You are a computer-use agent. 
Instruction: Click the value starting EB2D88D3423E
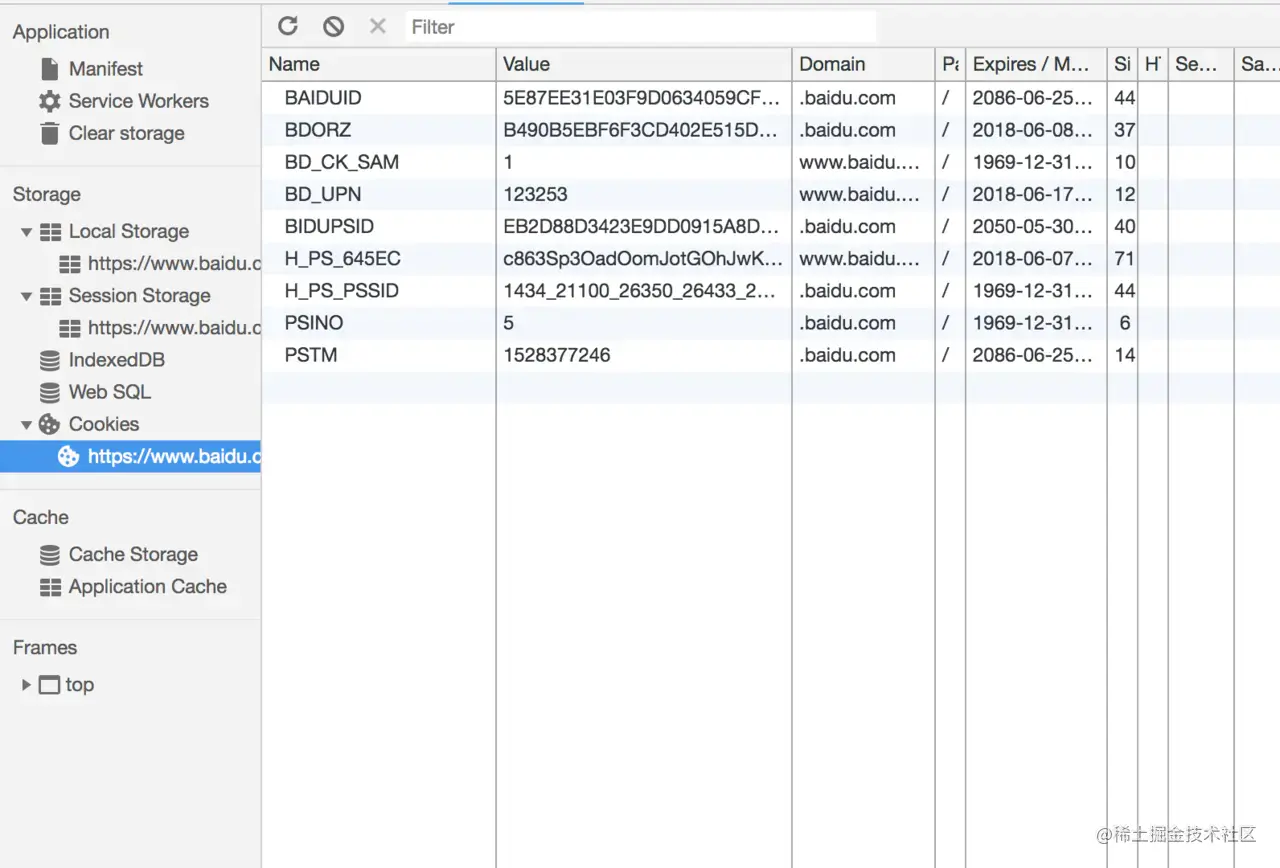point(641,227)
